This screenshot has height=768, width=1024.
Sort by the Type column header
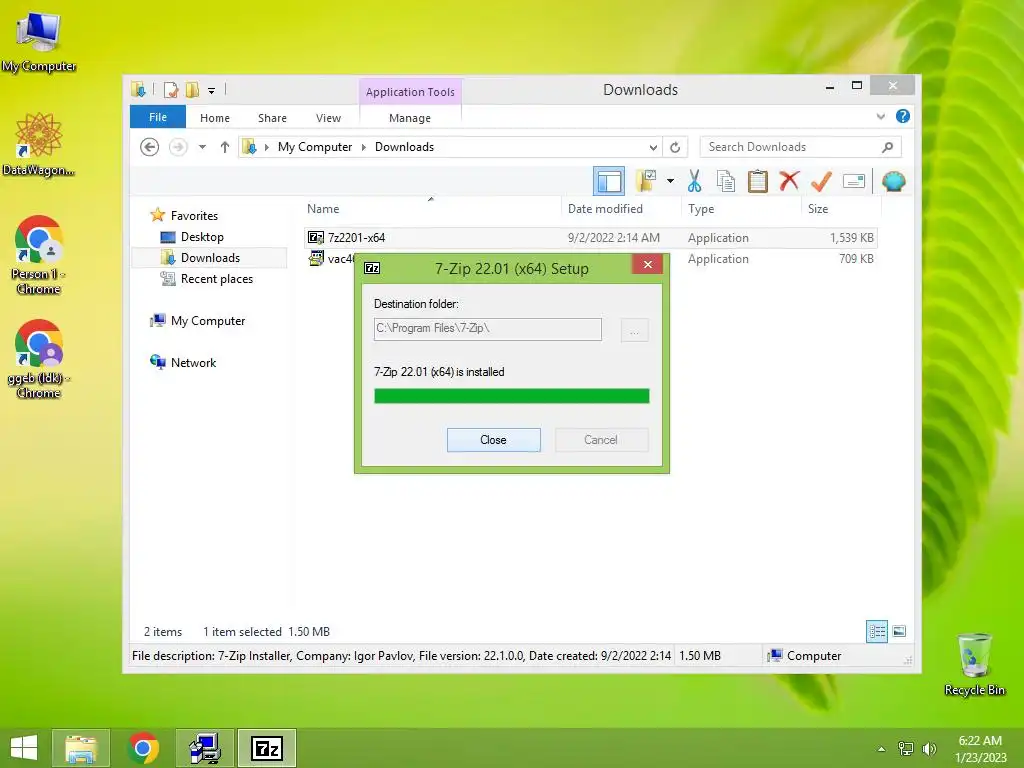click(701, 209)
